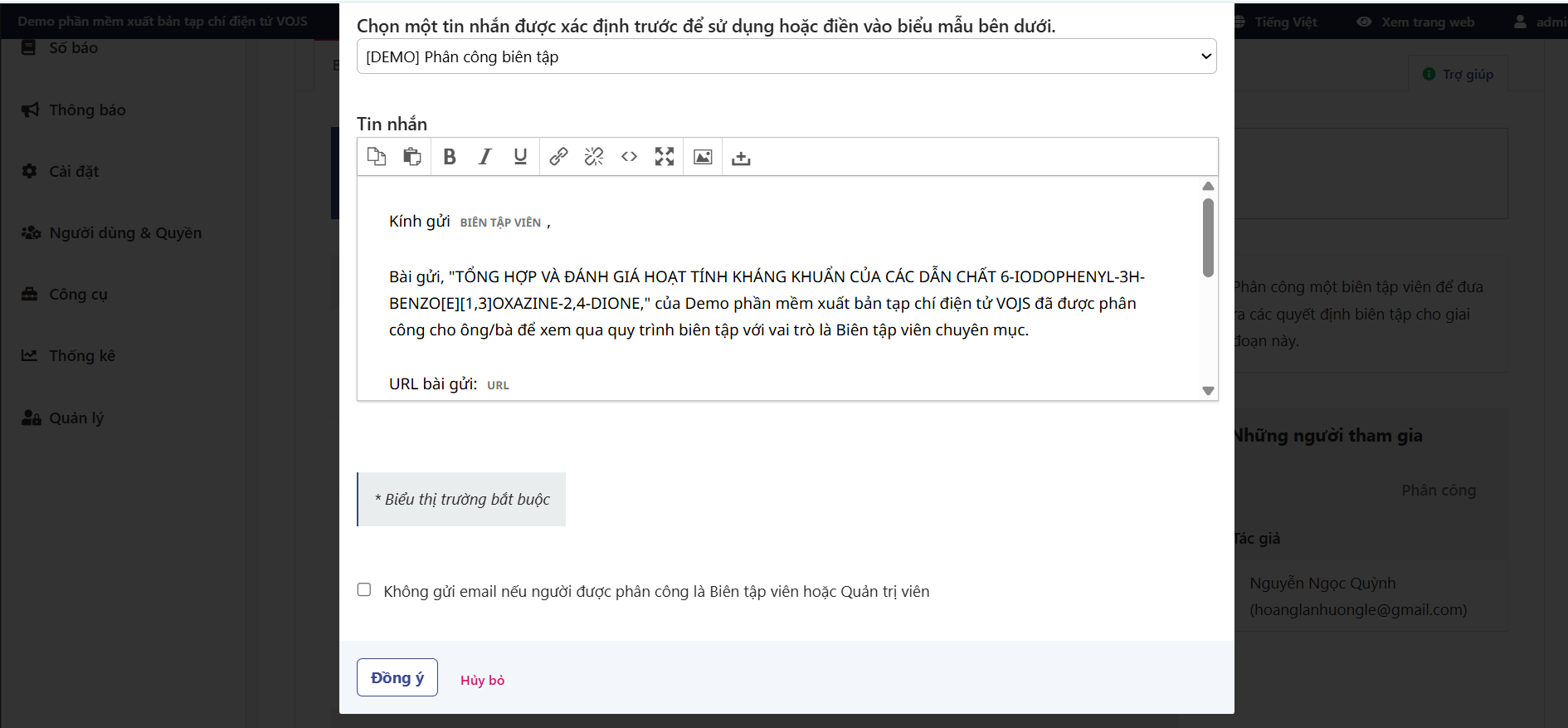Click the Paste icon in editor toolbar
Screen dimensions: 1568x728
click(412, 157)
